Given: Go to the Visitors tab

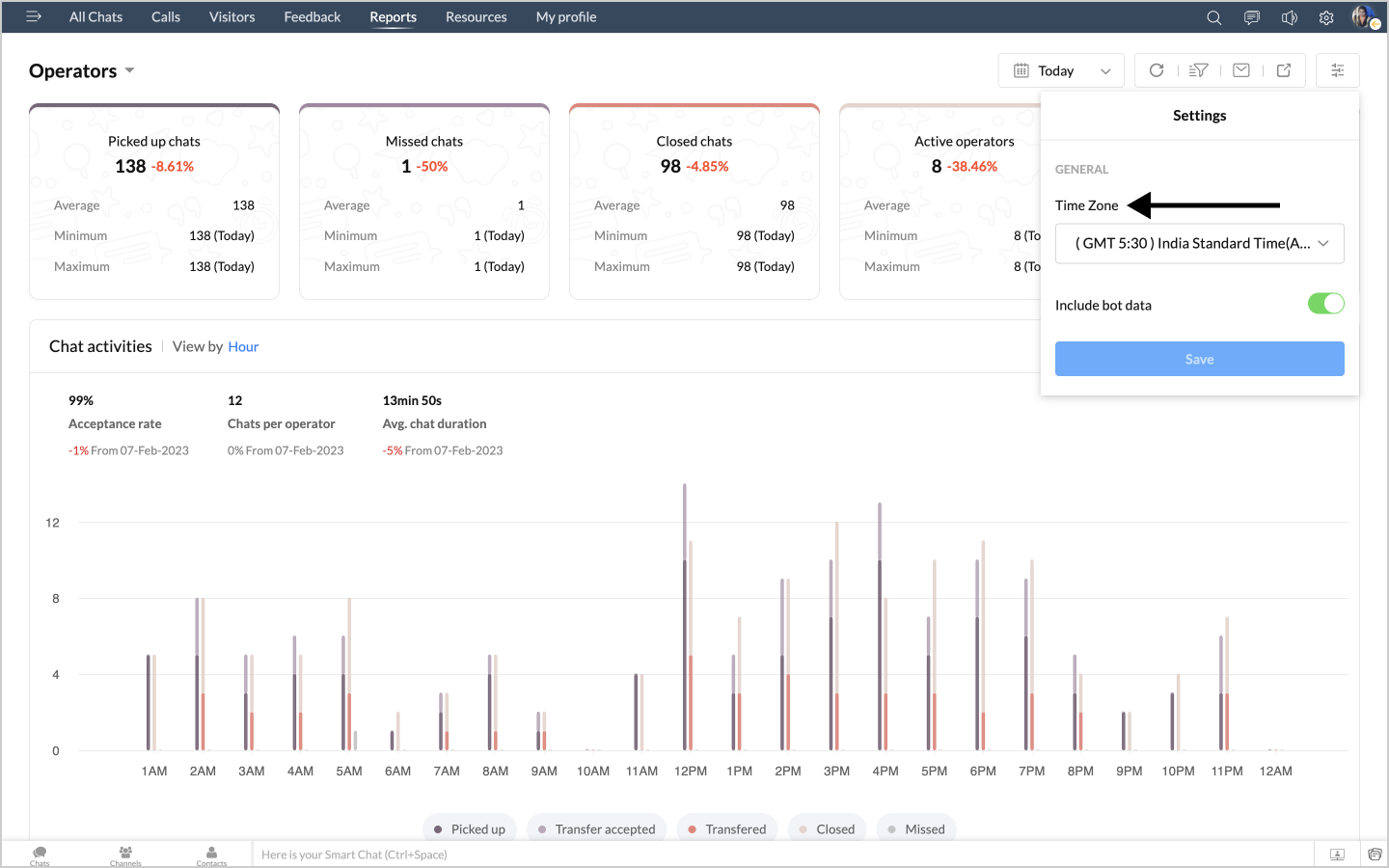Looking at the screenshot, I should point(231,17).
